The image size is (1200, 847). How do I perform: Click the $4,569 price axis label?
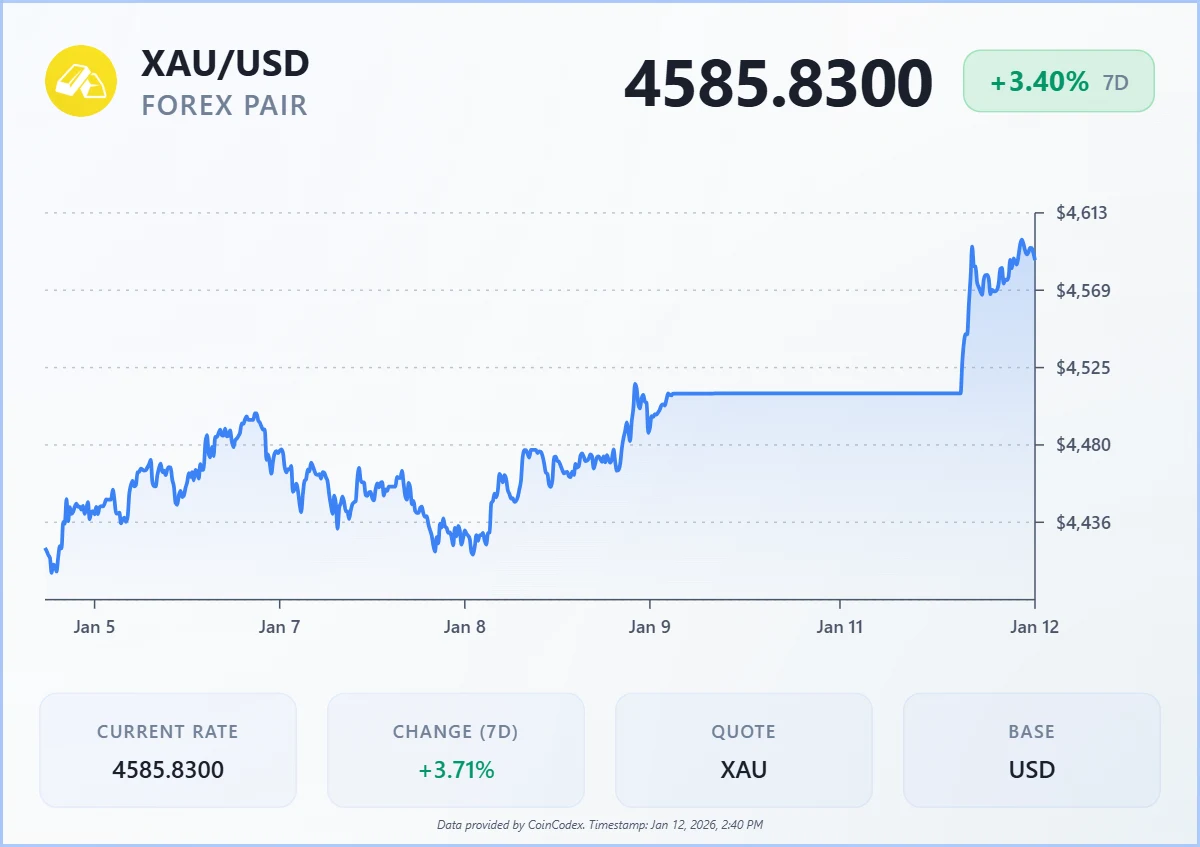tap(1082, 291)
